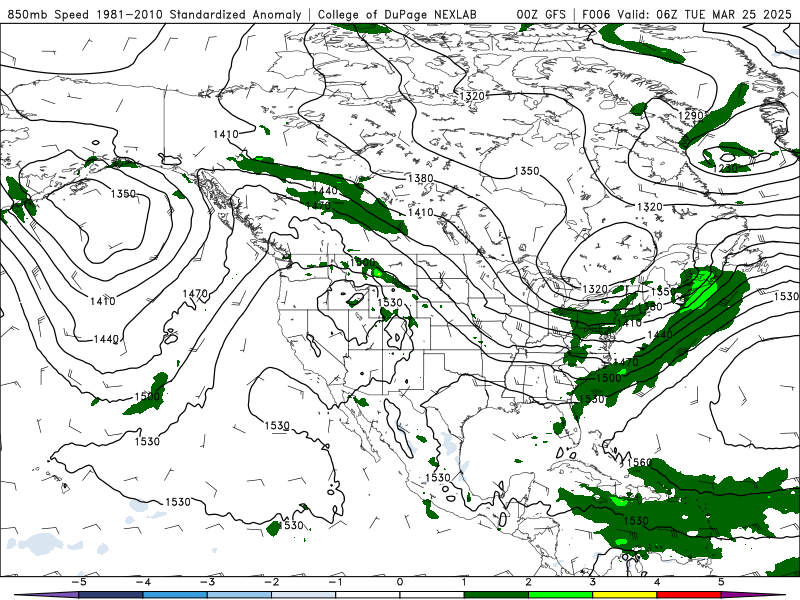Click the colorbar tick label -2
800x600 pixels.
coord(271,582)
